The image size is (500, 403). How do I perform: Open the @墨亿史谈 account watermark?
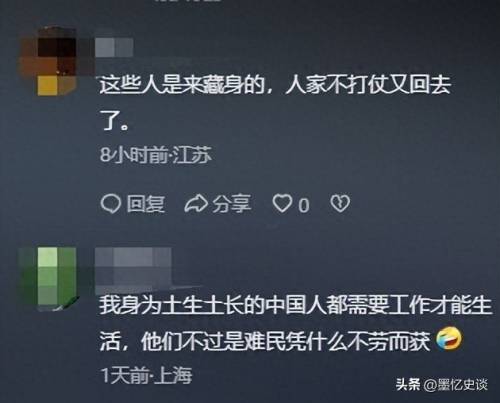click(455, 385)
